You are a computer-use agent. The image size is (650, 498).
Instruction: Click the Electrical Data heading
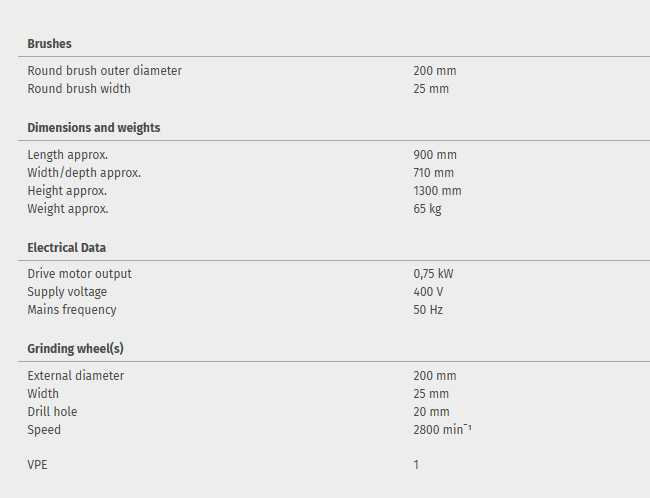66,247
